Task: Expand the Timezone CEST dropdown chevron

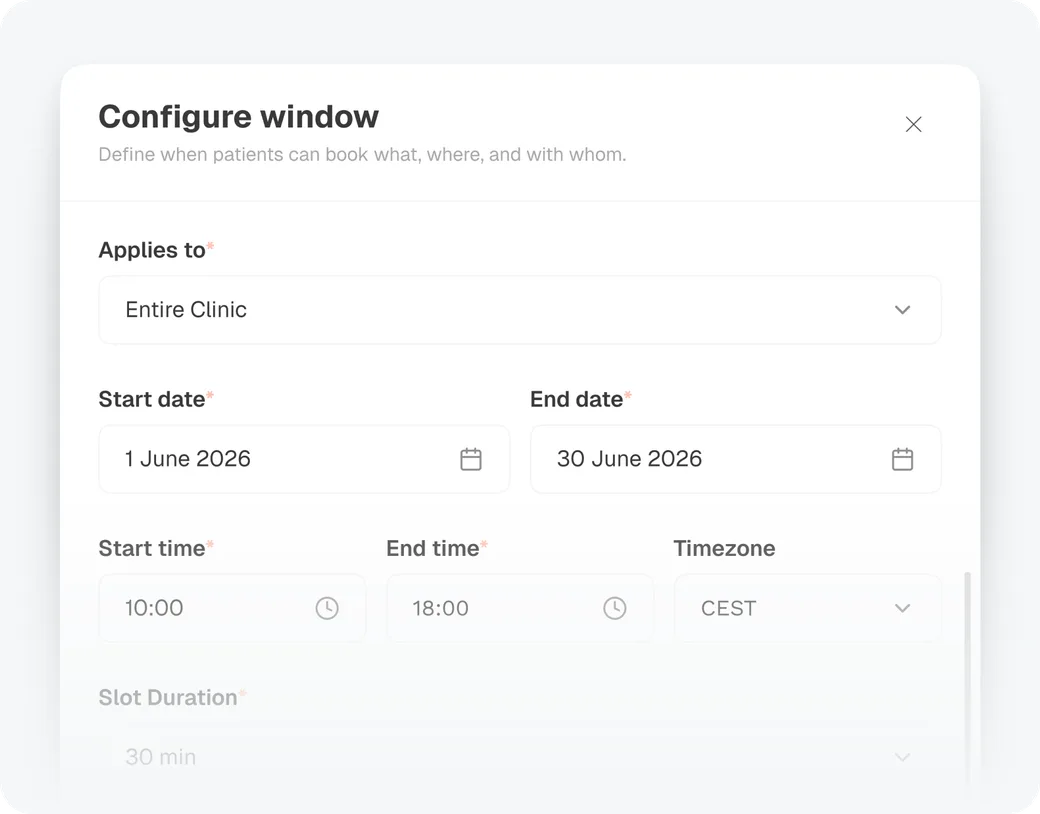Action: (x=902, y=608)
